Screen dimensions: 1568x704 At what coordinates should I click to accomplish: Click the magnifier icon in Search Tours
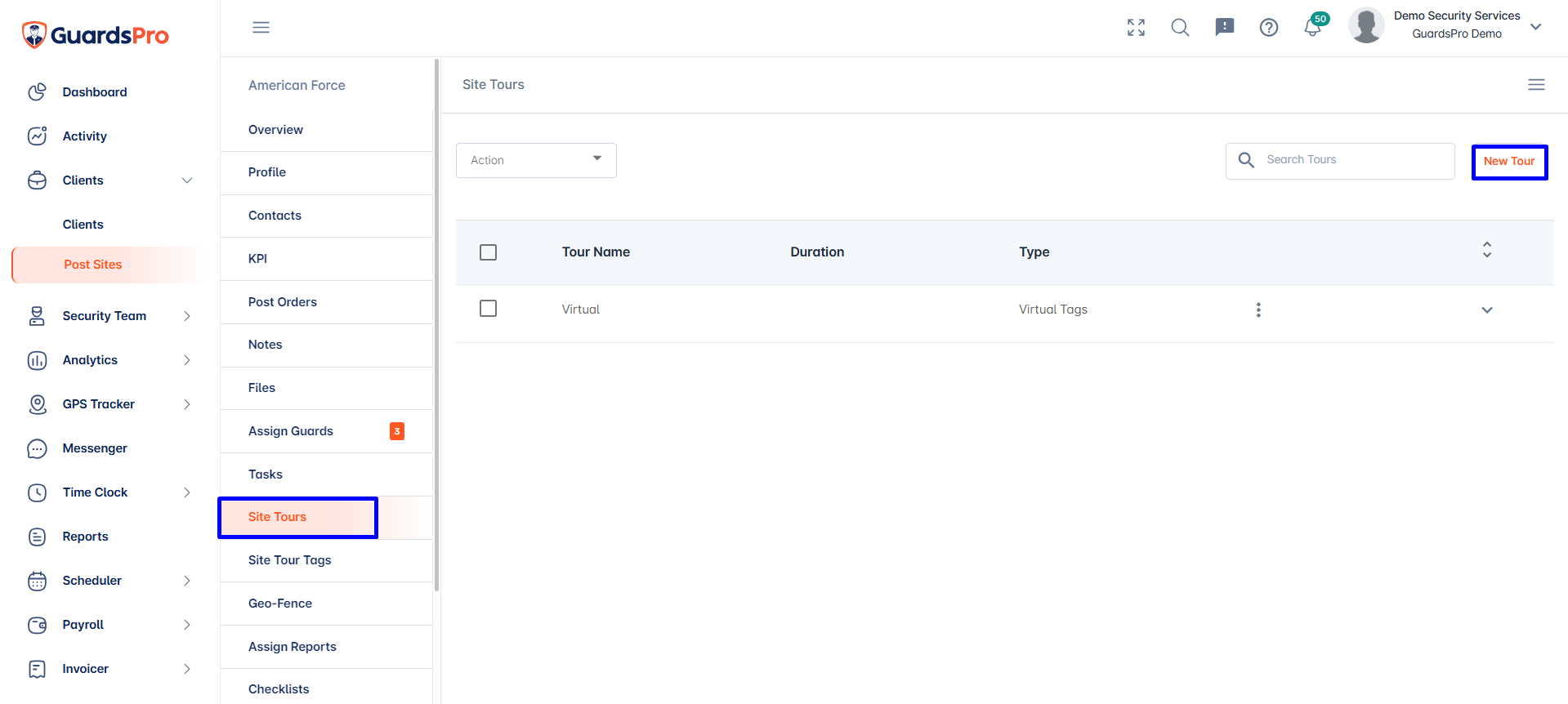tap(1246, 160)
